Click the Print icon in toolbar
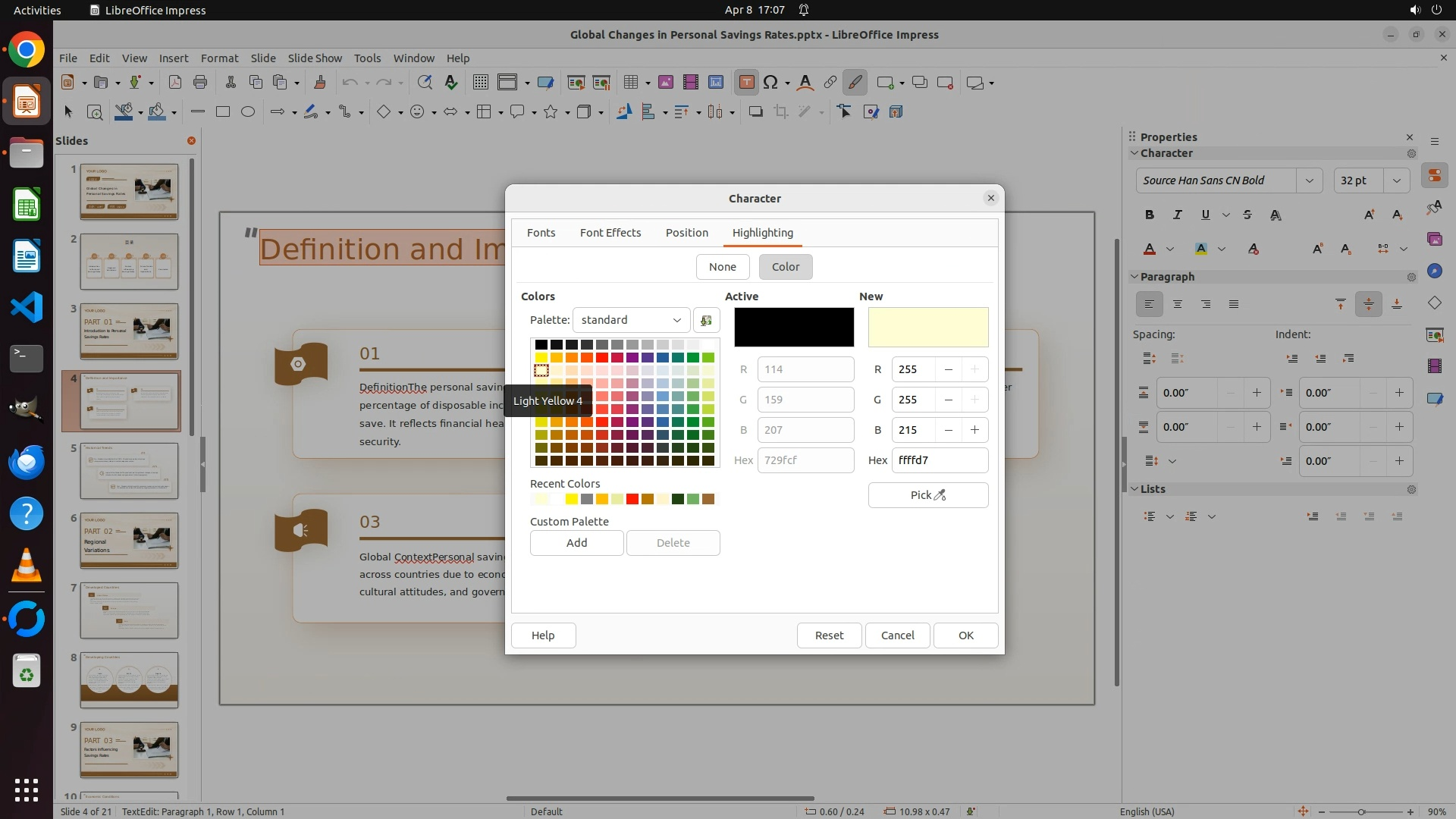 tap(200, 83)
